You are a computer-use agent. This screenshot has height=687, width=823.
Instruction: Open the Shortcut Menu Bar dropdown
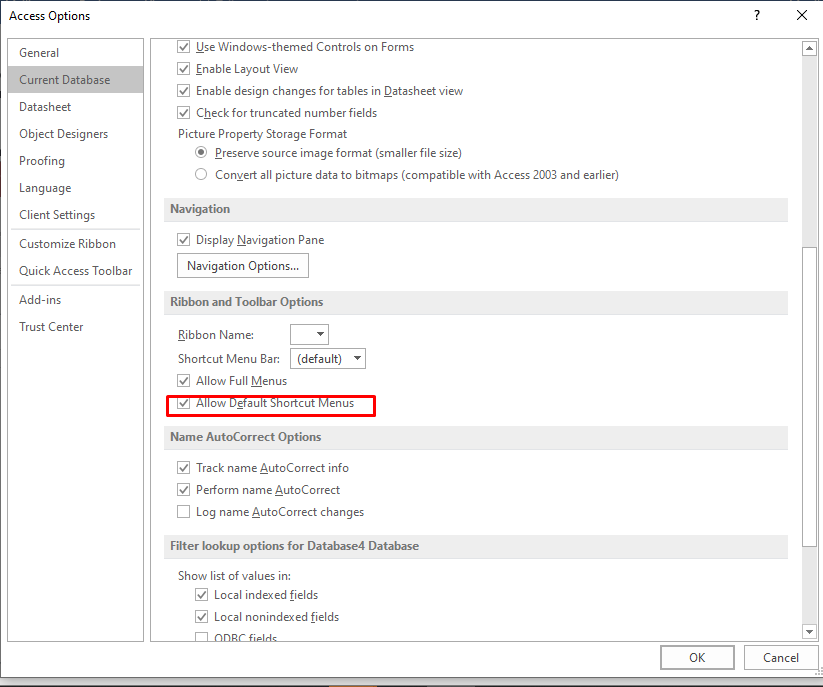click(x=328, y=358)
